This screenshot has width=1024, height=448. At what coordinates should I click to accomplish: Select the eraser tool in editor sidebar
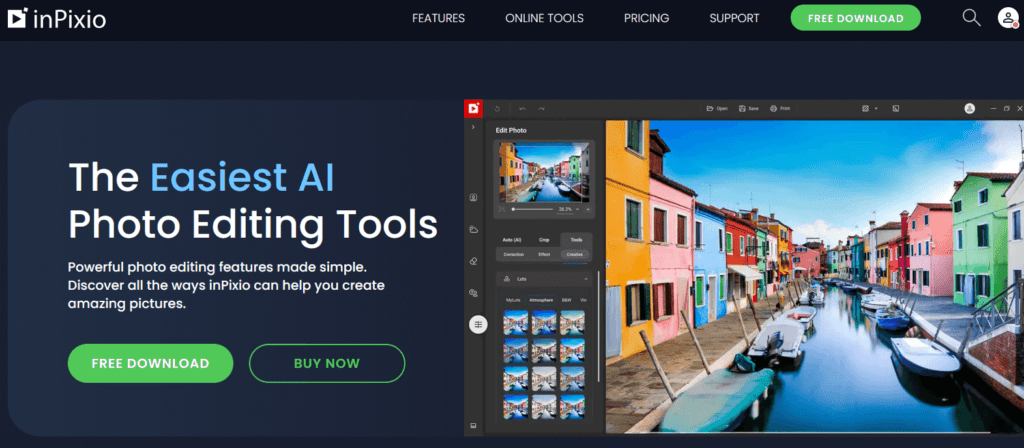click(x=474, y=260)
